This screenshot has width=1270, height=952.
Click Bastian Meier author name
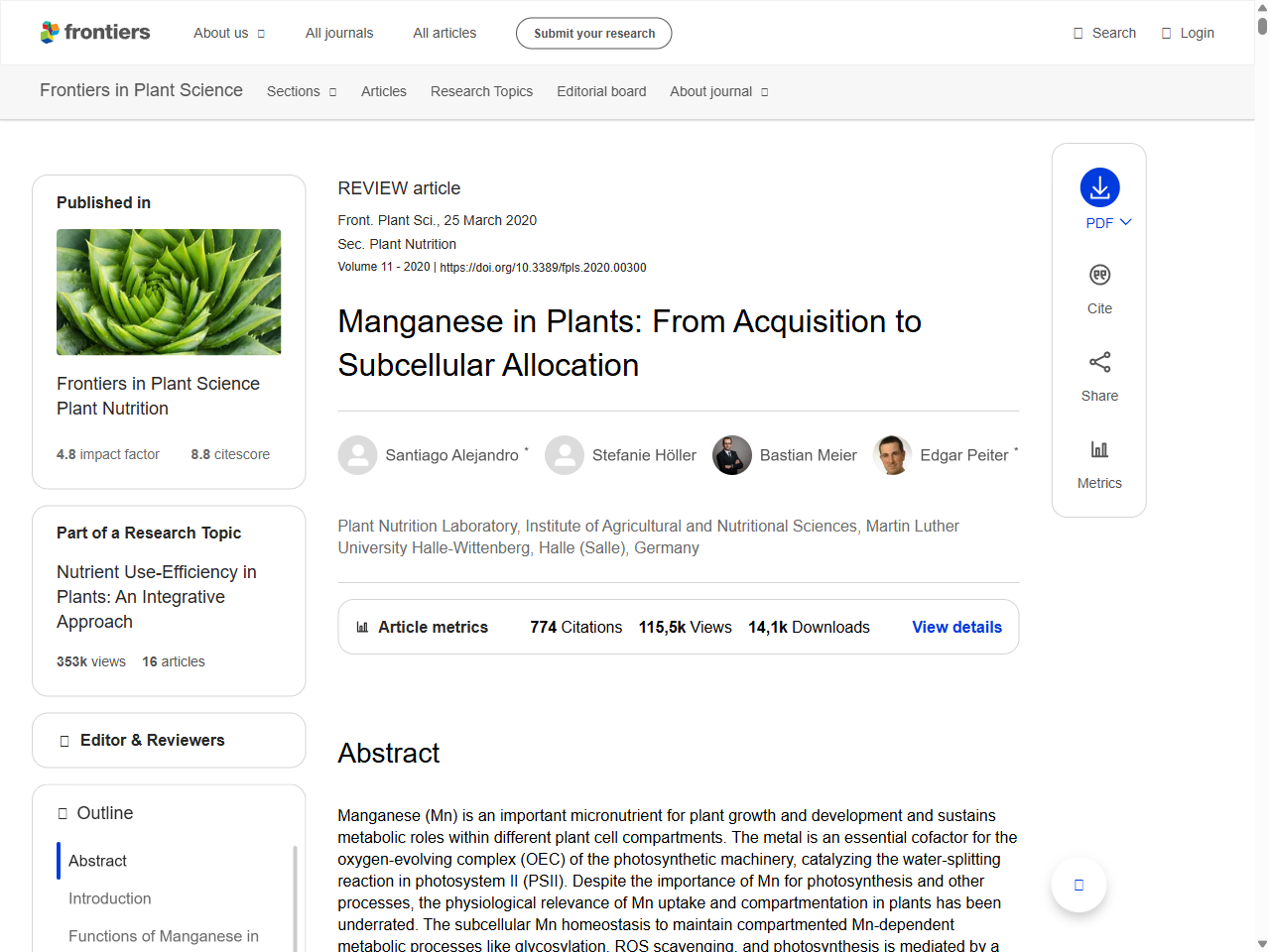pyautogui.click(x=808, y=455)
